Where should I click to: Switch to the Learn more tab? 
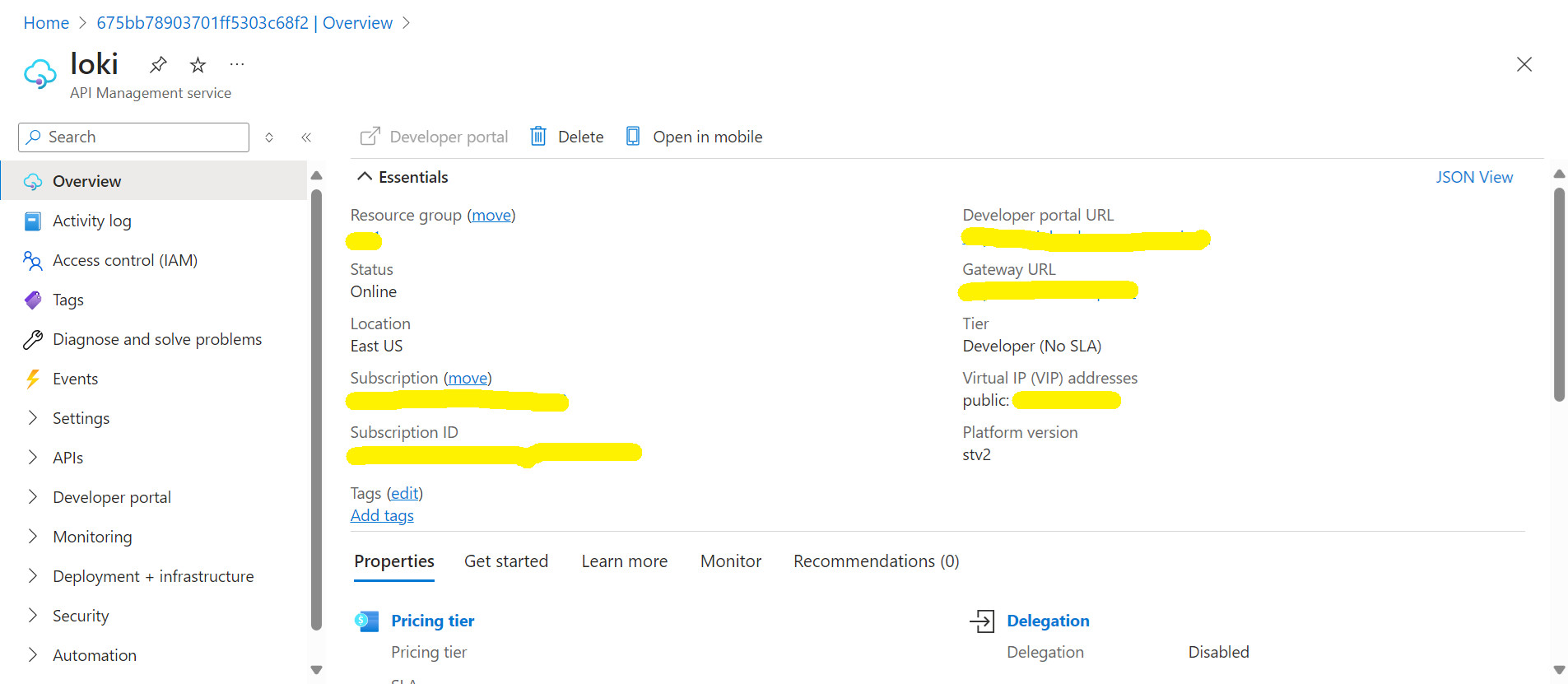click(625, 561)
